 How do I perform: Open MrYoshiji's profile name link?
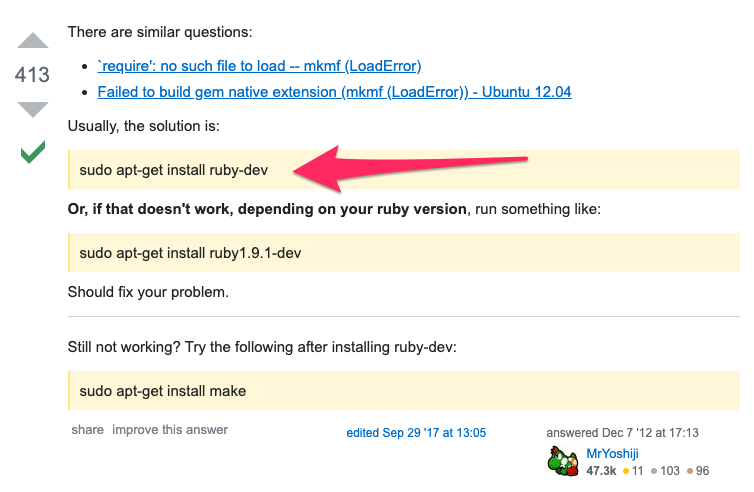click(612, 454)
